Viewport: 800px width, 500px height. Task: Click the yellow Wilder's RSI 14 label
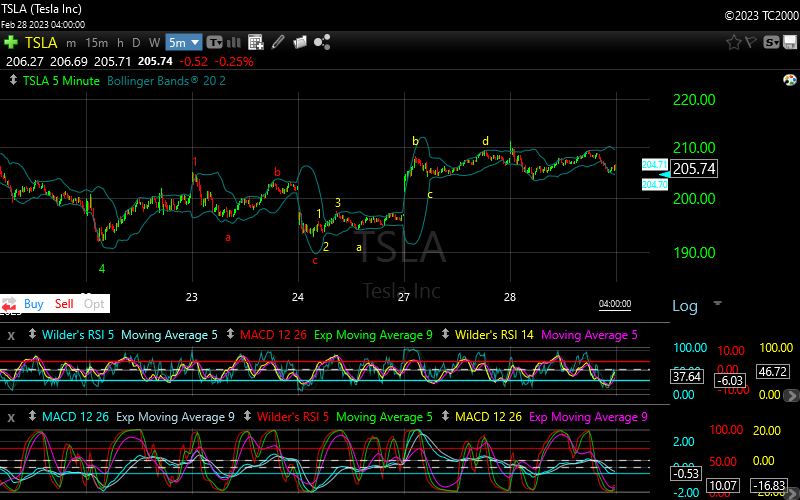click(x=494, y=335)
